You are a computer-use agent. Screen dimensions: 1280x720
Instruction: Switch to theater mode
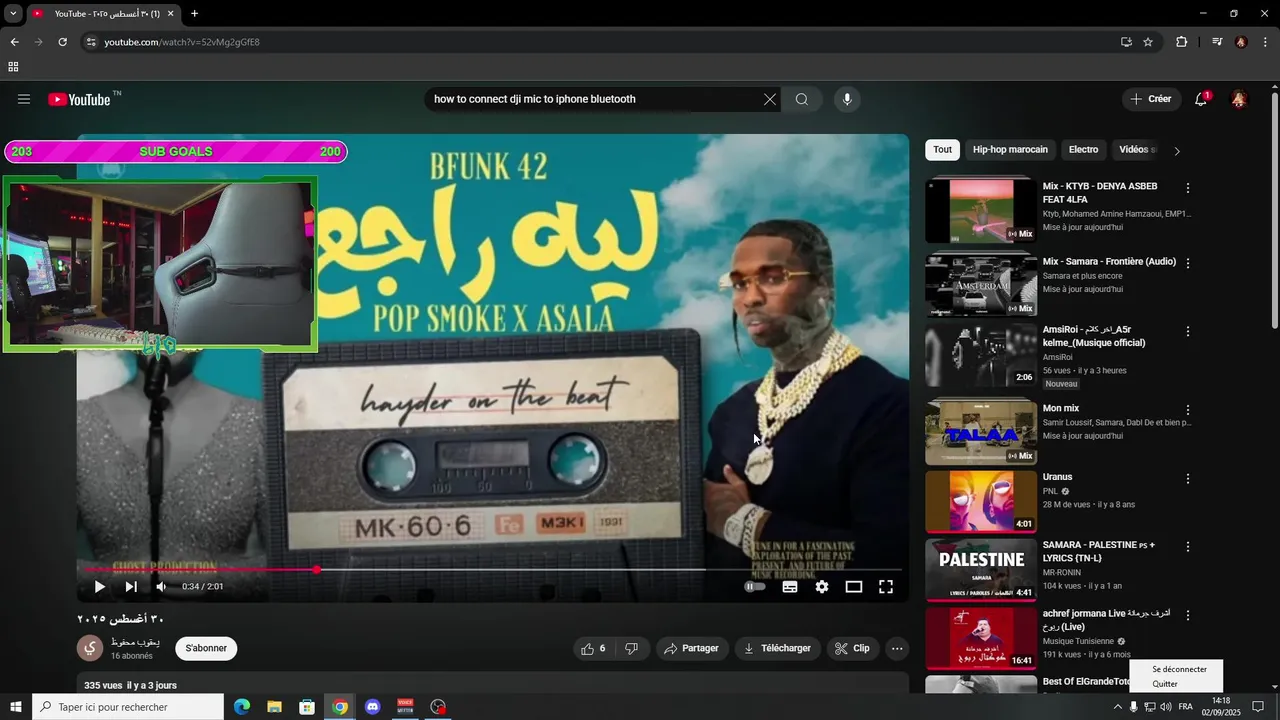tap(854, 587)
